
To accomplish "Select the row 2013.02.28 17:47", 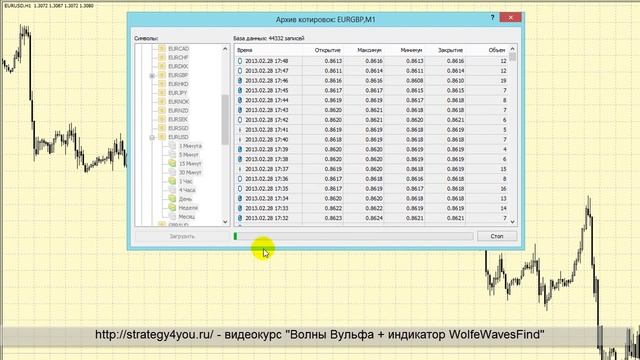I will [372, 71].
